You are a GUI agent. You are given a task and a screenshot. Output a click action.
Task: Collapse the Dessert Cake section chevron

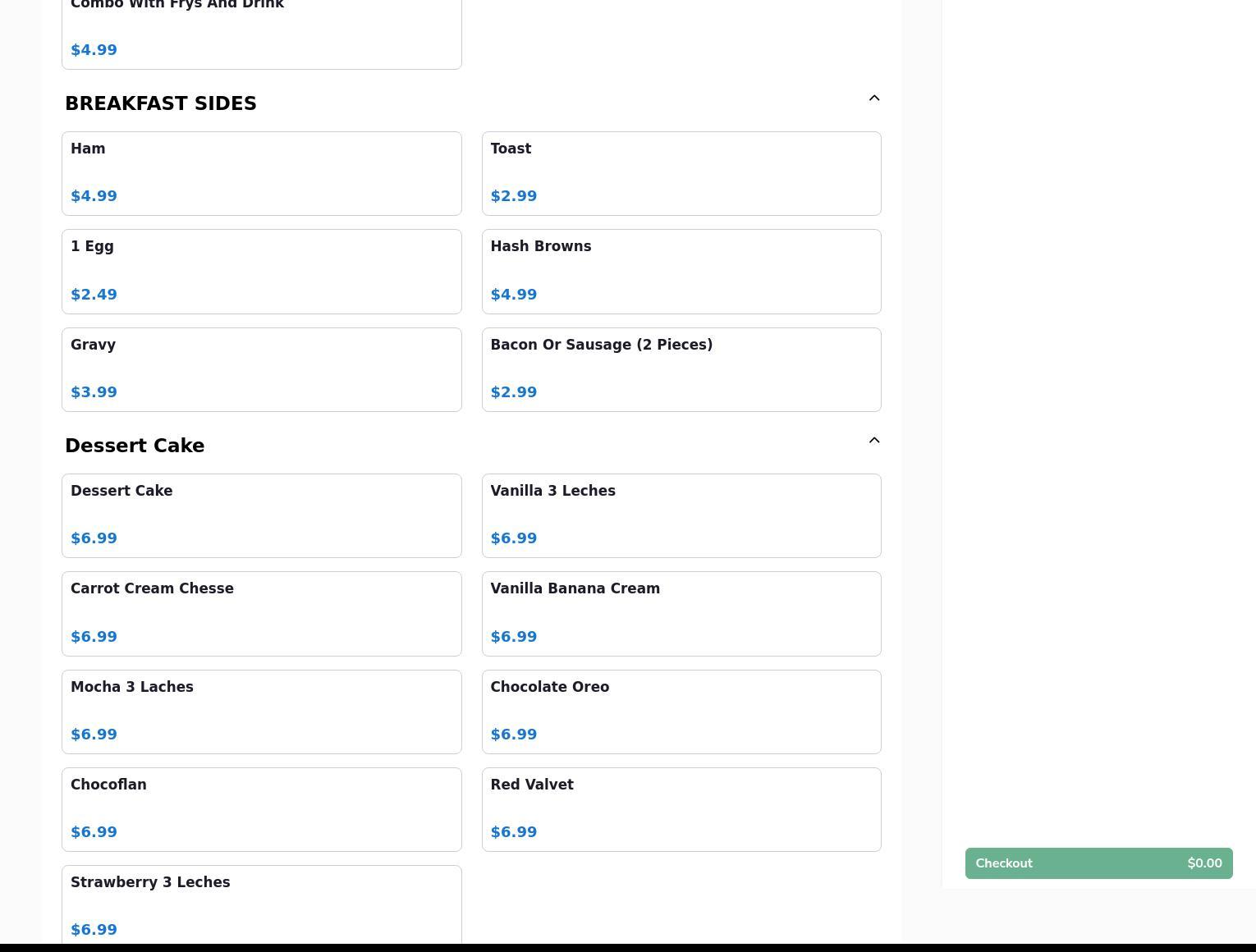click(x=873, y=441)
